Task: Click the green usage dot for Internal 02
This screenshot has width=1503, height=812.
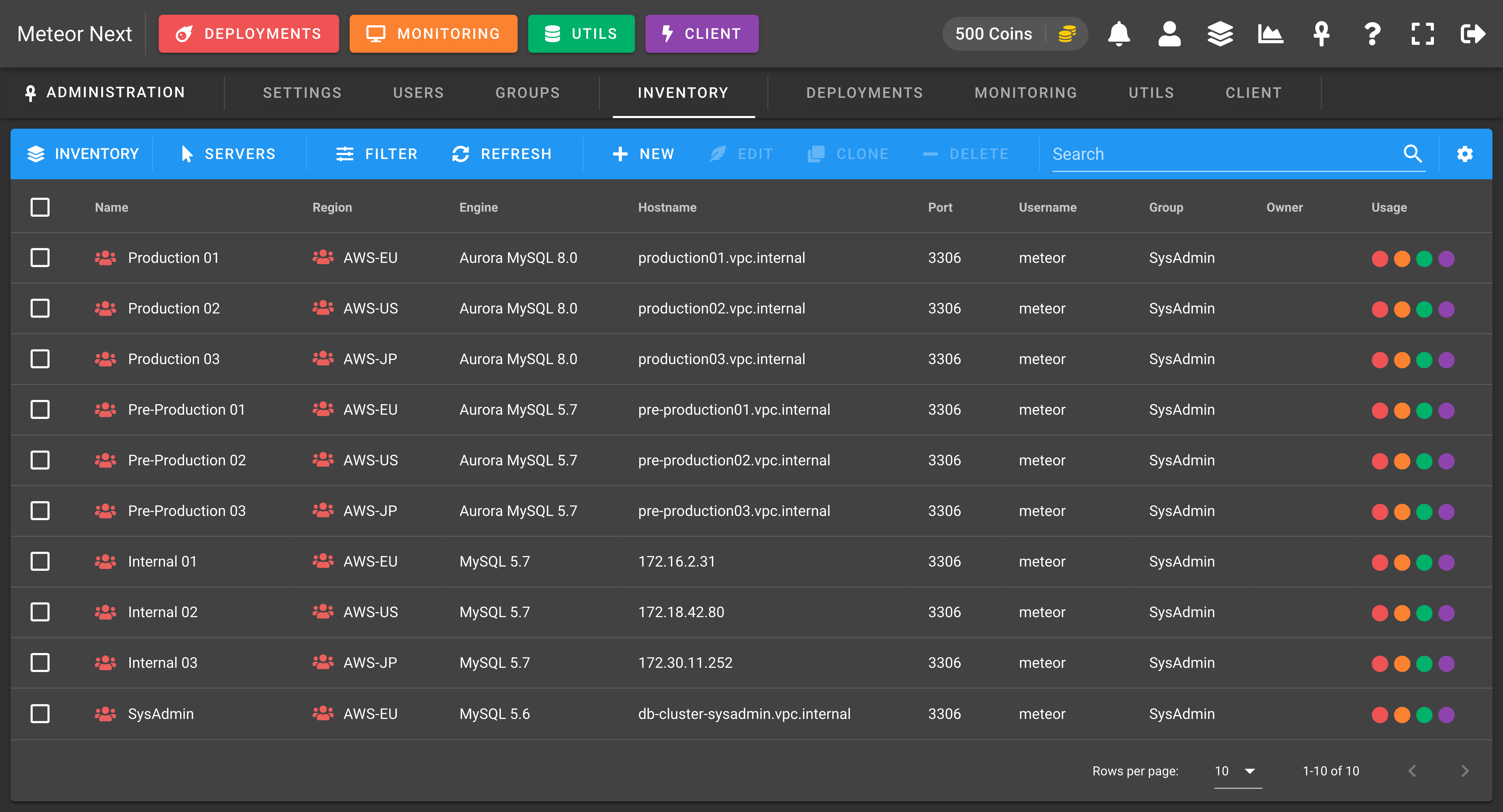Action: (x=1424, y=612)
